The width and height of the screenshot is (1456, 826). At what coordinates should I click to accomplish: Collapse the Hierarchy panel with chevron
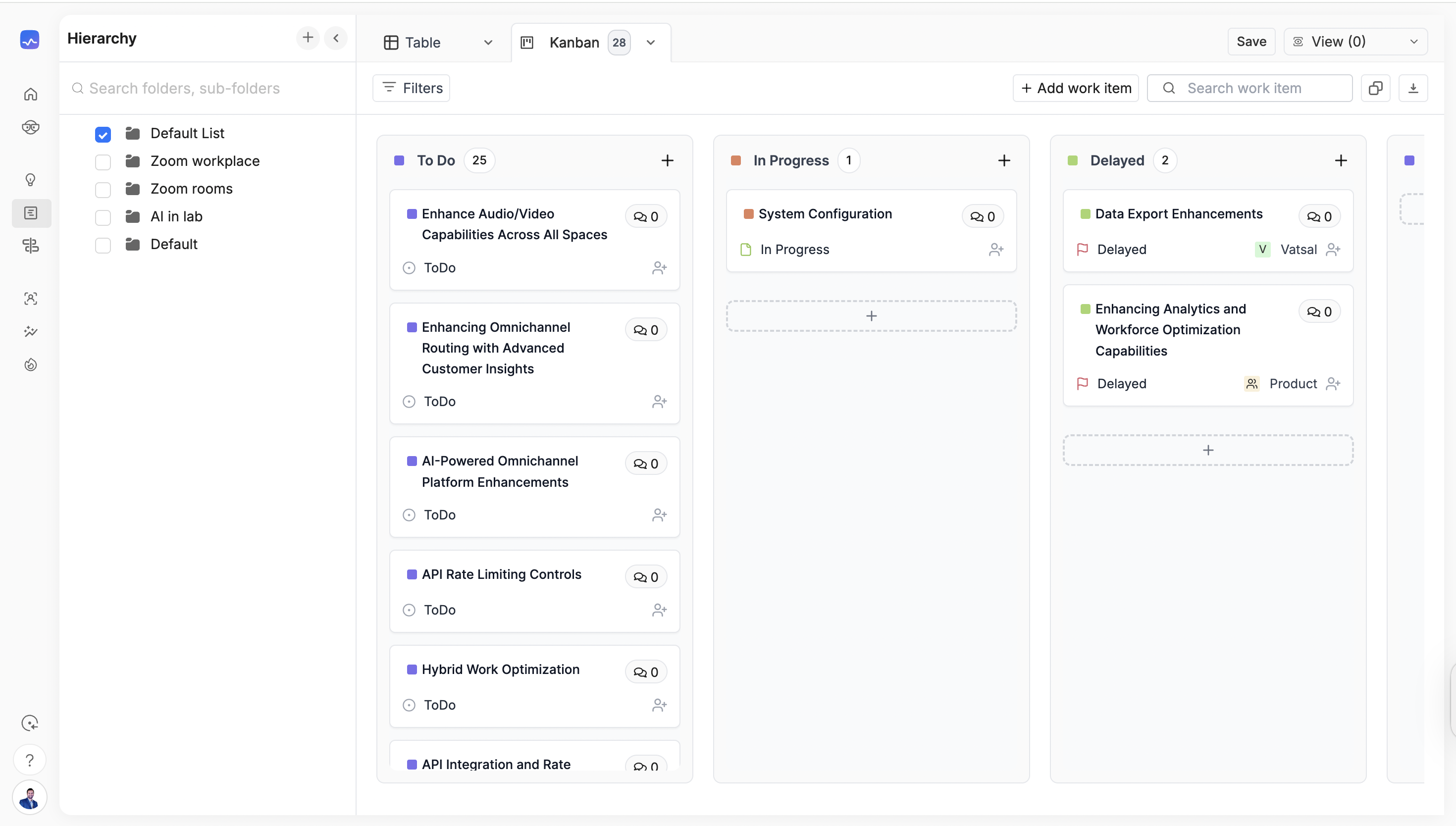pos(336,38)
